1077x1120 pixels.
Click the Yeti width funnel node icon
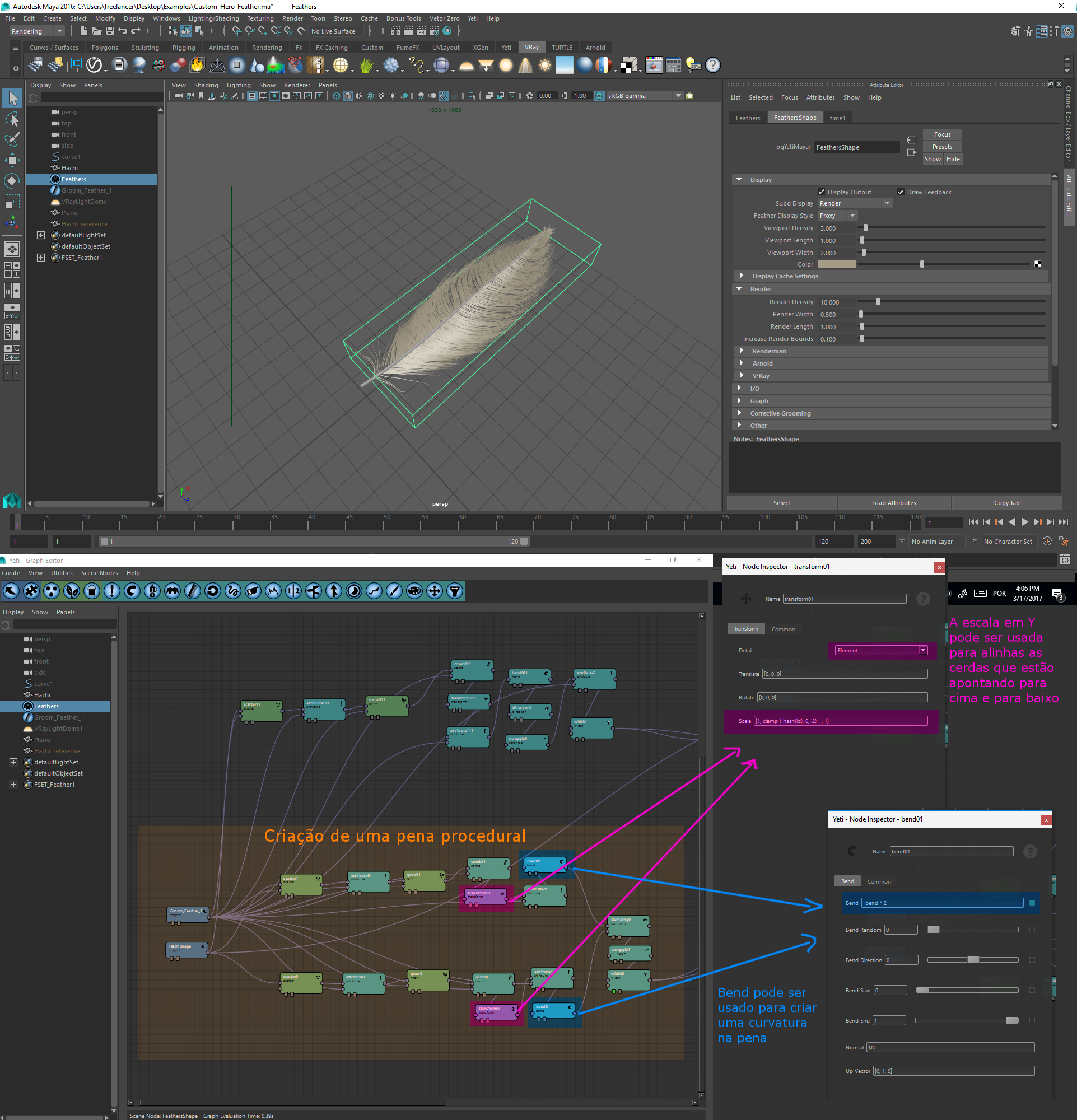click(x=455, y=591)
